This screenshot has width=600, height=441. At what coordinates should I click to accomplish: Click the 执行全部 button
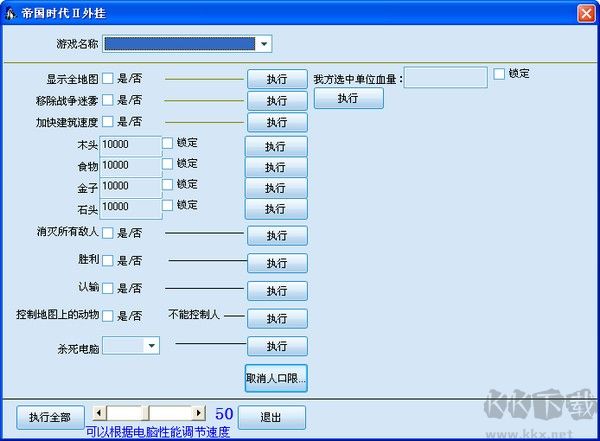[50, 417]
